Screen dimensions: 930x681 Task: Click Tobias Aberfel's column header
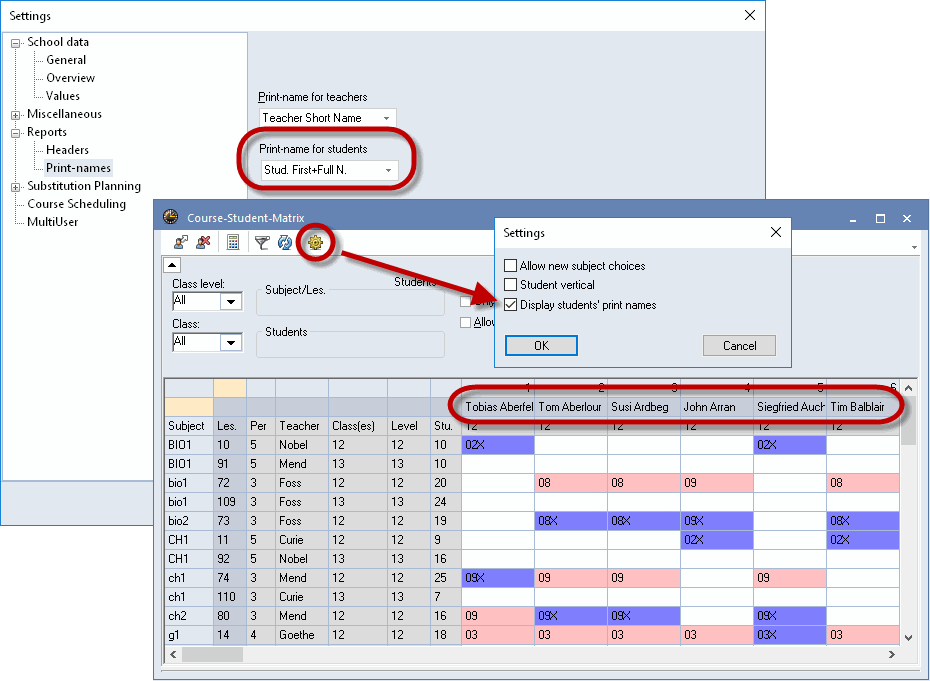[x=497, y=407]
